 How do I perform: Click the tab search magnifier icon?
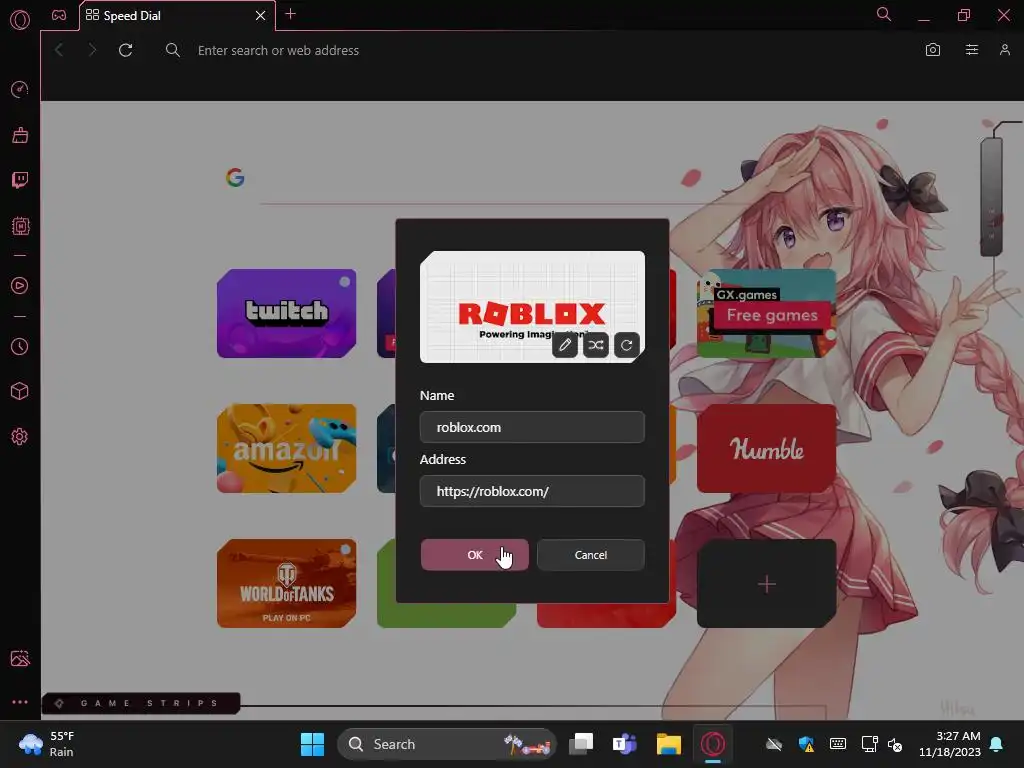[x=884, y=14]
